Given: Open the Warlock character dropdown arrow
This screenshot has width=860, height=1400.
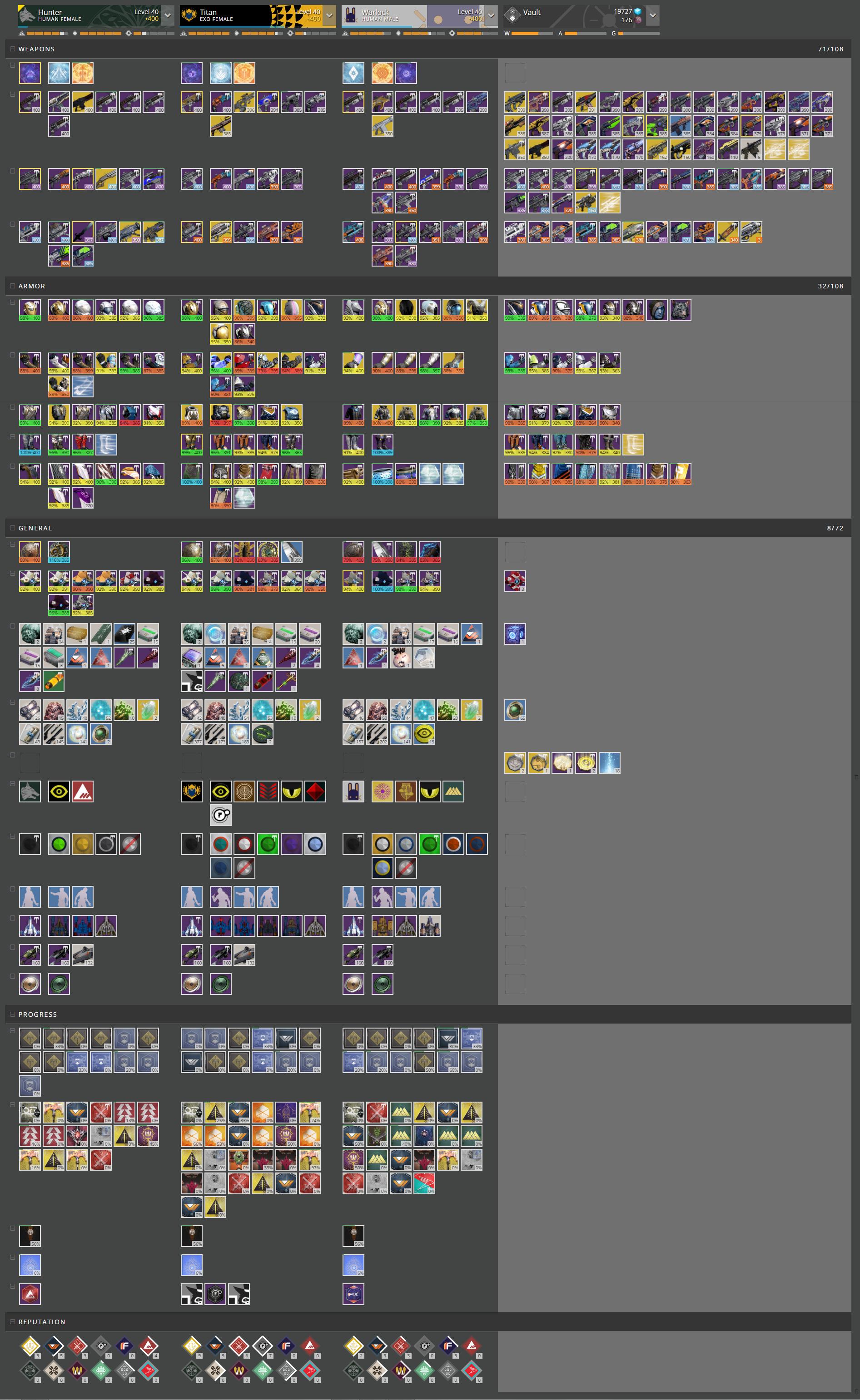Looking at the screenshot, I should (492, 15).
